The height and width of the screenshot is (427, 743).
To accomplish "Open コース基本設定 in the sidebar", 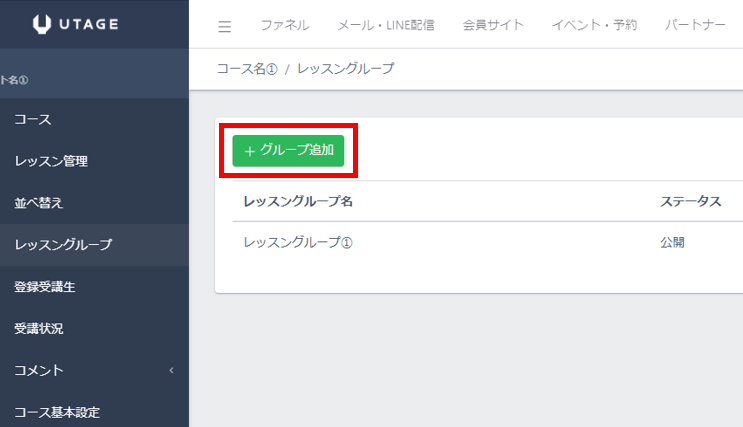I will tap(57, 412).
